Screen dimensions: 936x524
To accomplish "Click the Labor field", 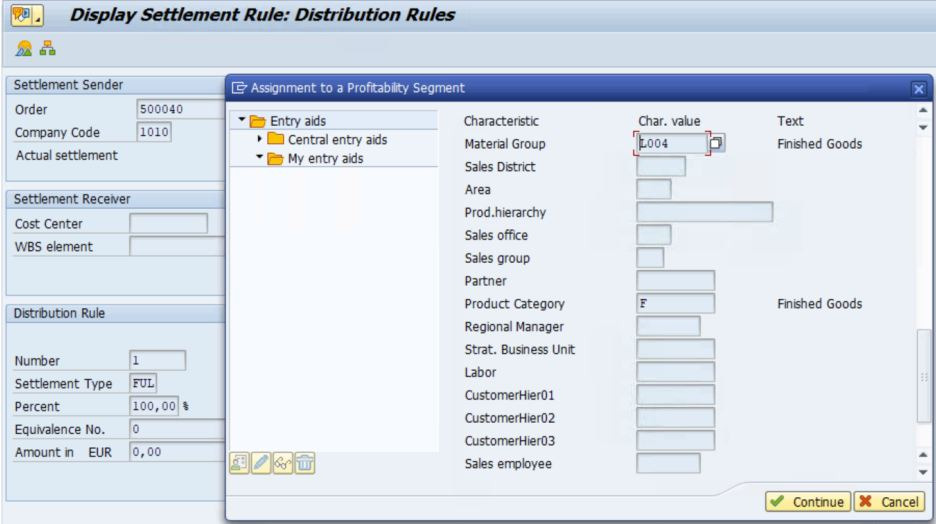I will pyautogui.click(x=675, y=372).
